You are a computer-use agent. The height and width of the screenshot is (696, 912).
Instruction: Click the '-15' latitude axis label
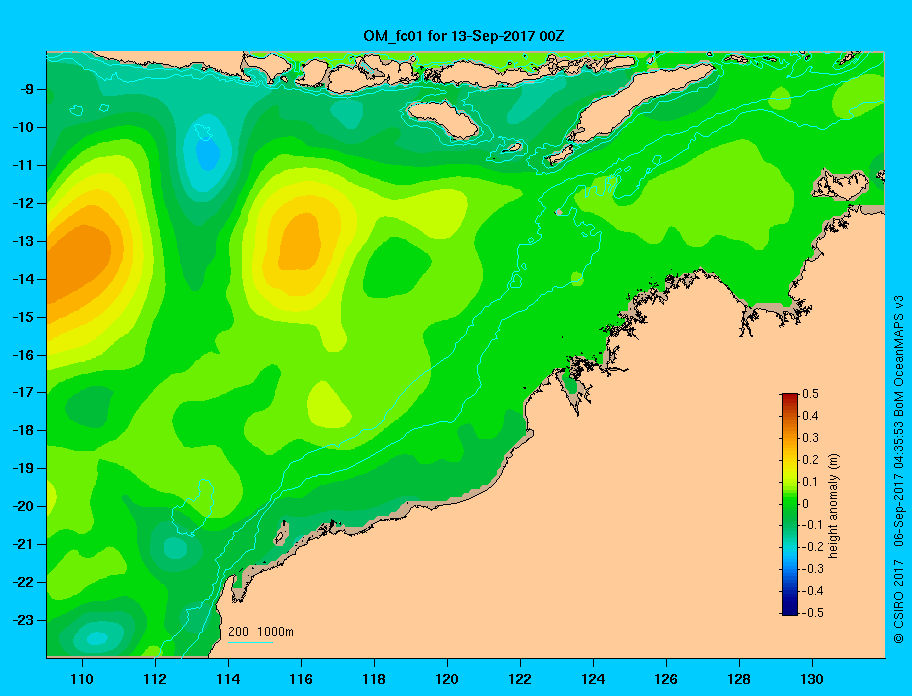point(23,317)
